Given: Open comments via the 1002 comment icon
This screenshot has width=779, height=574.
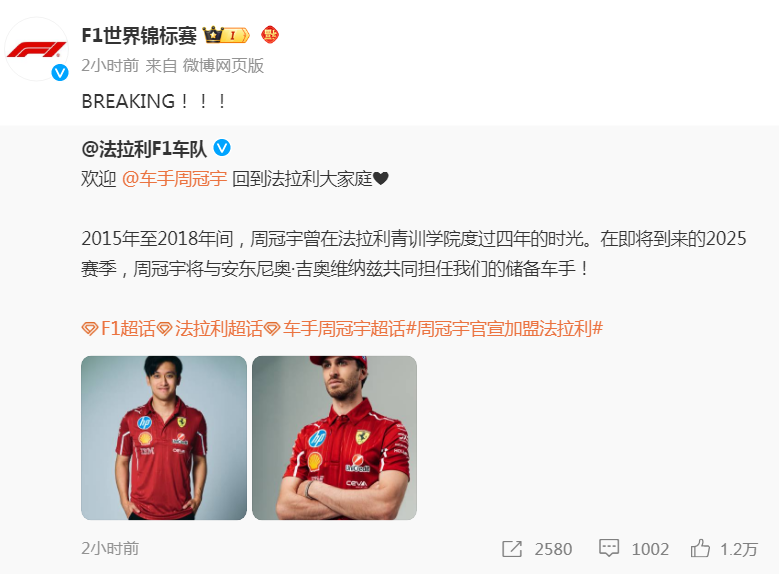Looking at the screenshot, I should [x=609, y=549].
